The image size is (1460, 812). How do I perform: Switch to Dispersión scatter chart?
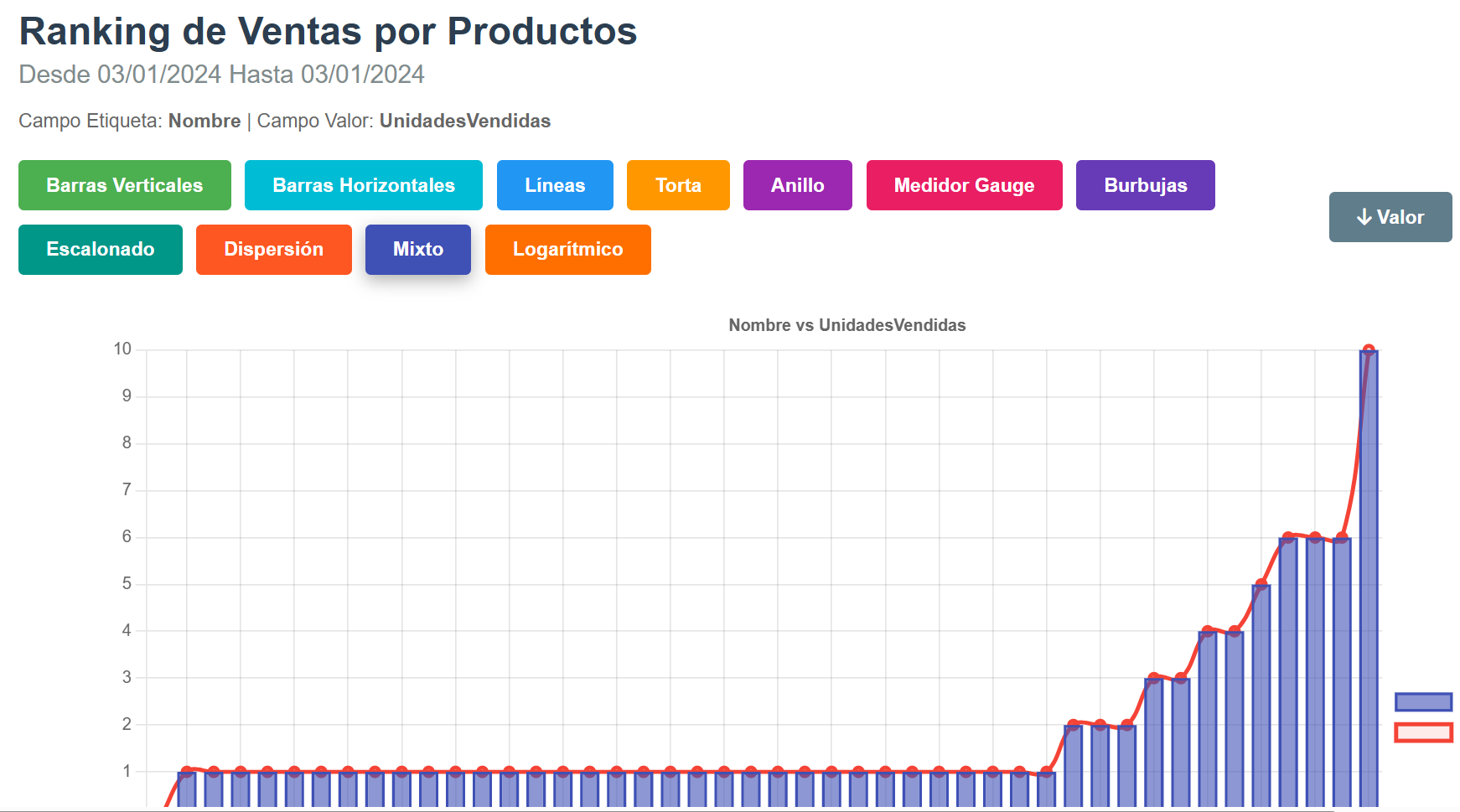click(273, 250)
